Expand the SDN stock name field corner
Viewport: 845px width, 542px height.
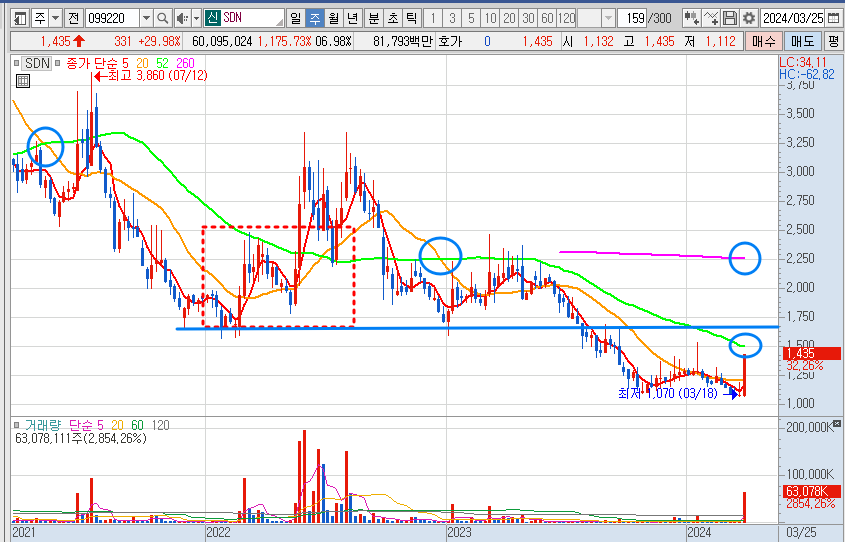coord(279,23)
